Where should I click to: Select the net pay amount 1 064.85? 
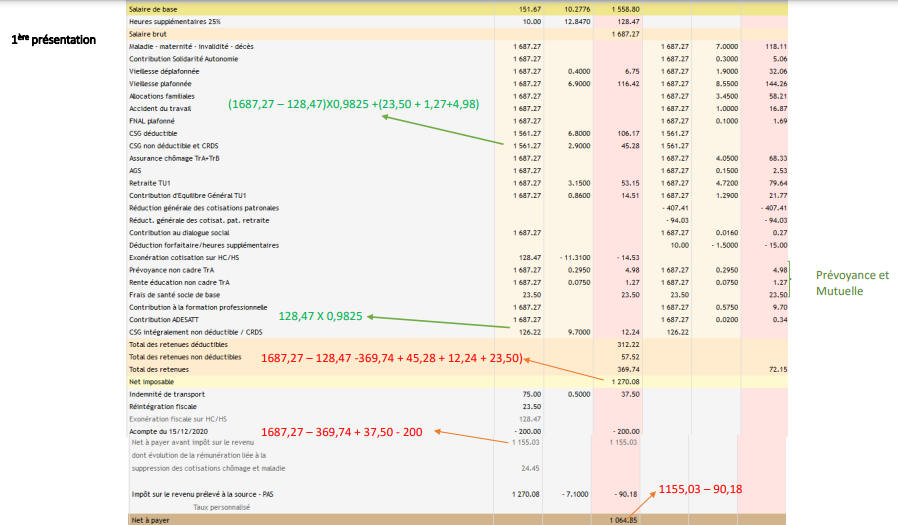point(623,520)
